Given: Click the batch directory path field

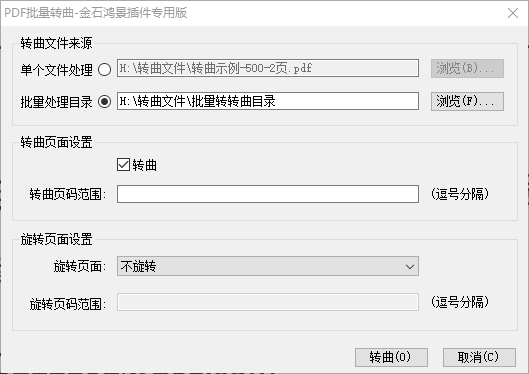Looking at the screenshot, I should [x=268, y=101].
